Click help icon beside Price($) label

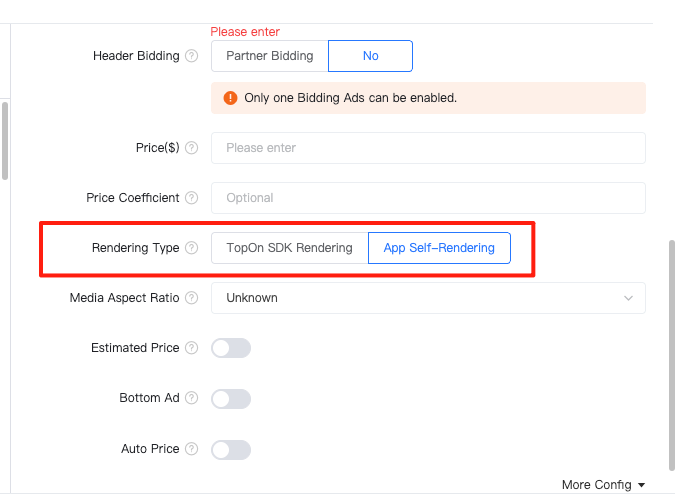tap(192, 148)
